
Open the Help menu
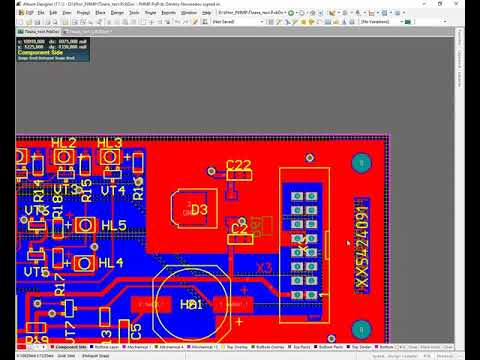pyautogui.click(x=206, y=13)
